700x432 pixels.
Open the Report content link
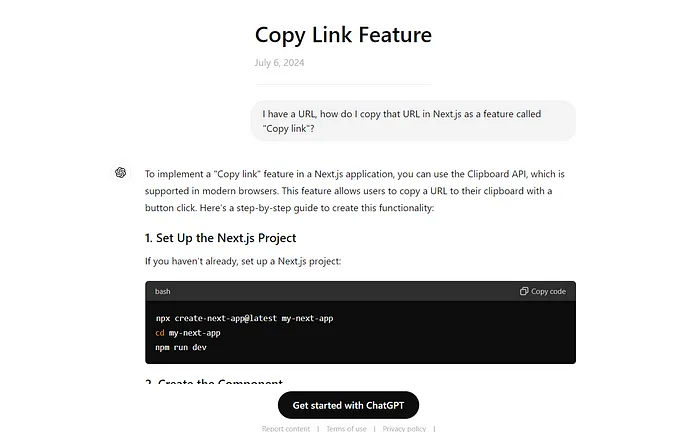pos(286,428)
